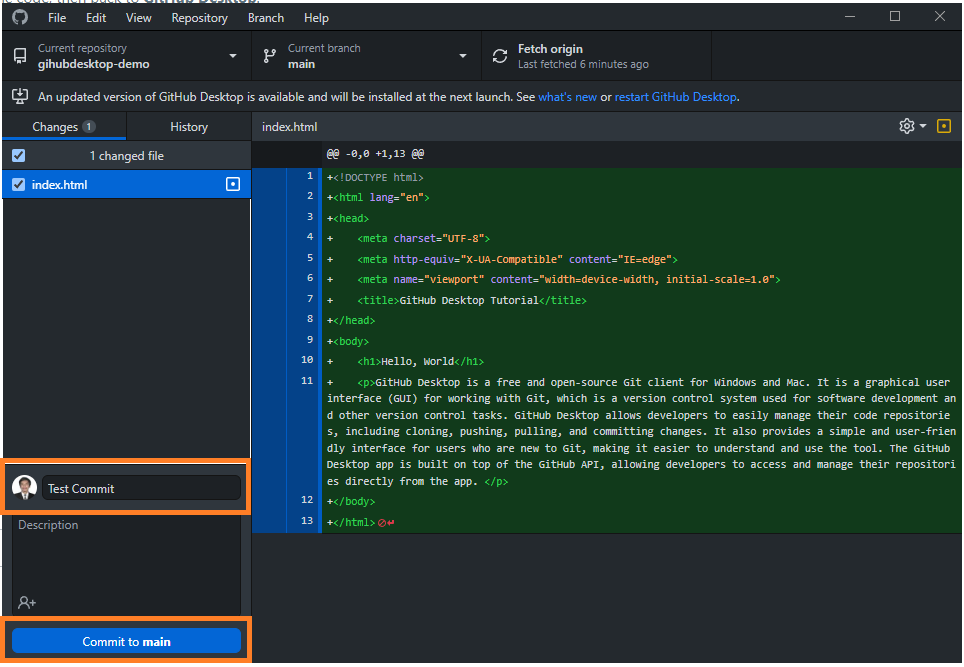The width and height of the screenshot is (964, 667).
Task: Open the Branch menu
Action: point(266,18)
